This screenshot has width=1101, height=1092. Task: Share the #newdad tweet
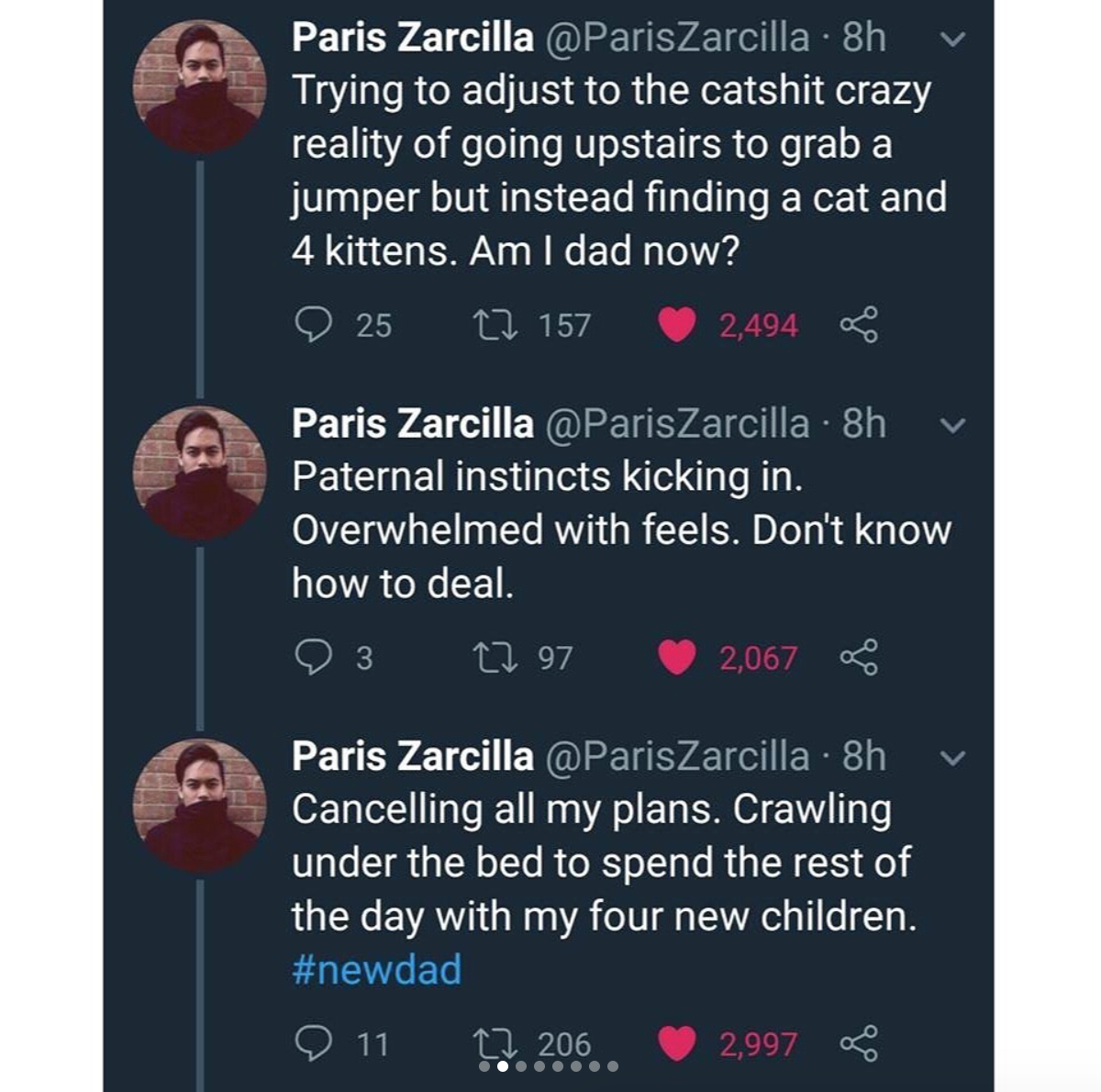coord(859,1043)
